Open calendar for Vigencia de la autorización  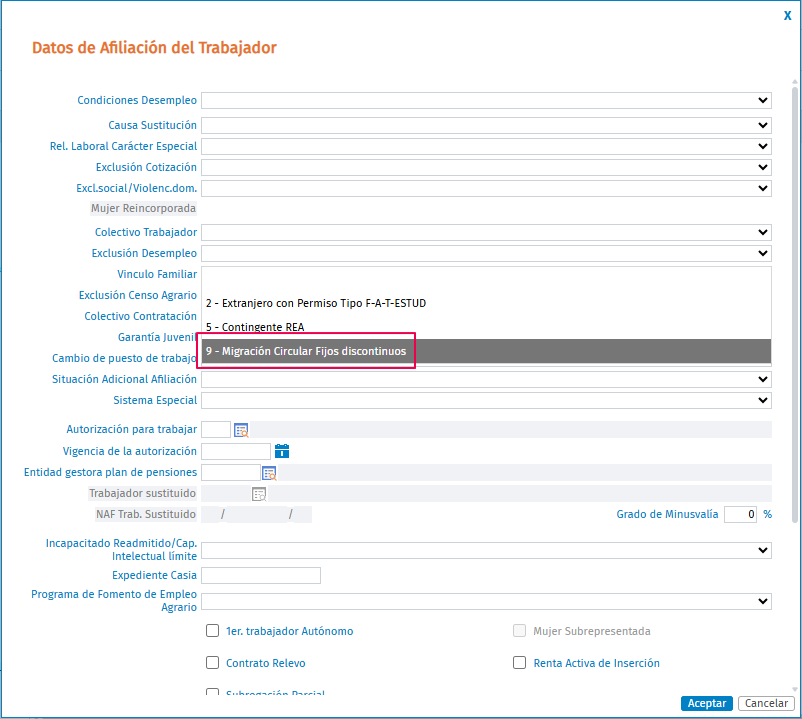(282, 451)
